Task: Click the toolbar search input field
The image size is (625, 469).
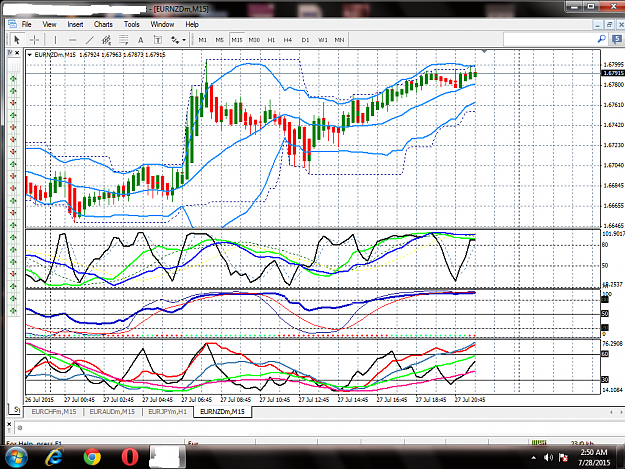Action: pyautogui.click(x=549, y=39)
